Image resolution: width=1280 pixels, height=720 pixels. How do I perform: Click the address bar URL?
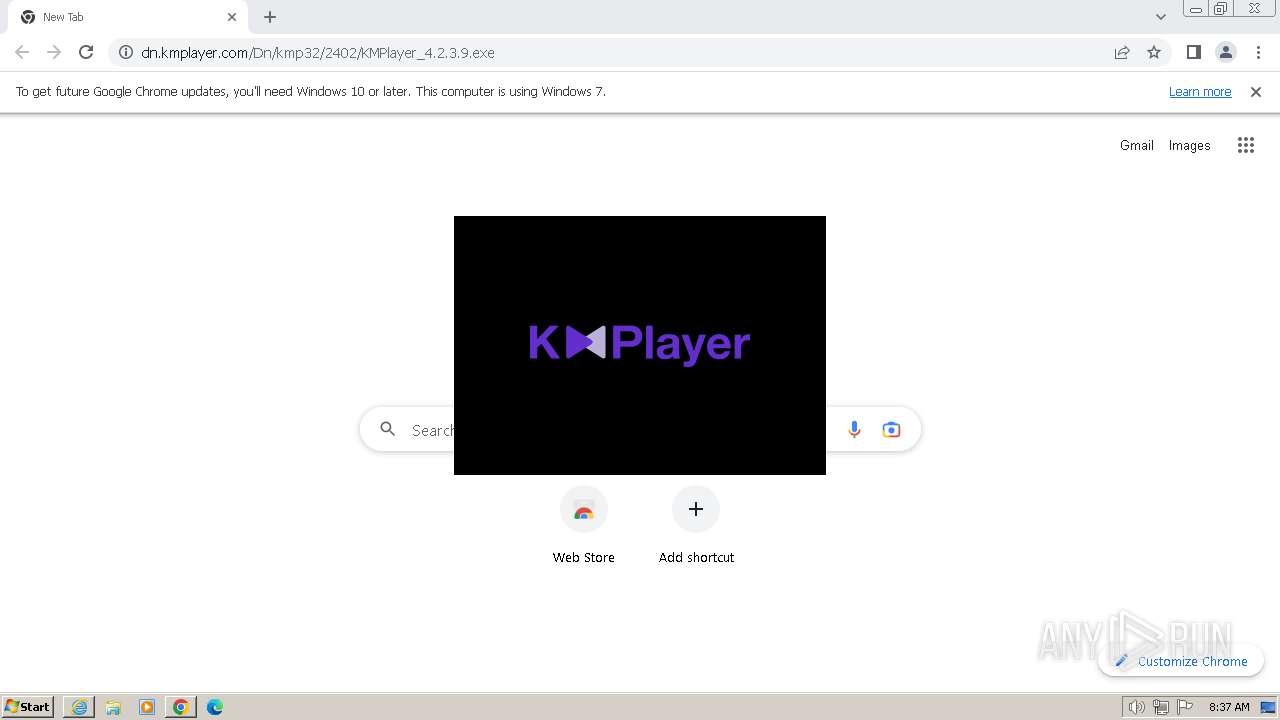pyautogui.click(x=318, y=52)
